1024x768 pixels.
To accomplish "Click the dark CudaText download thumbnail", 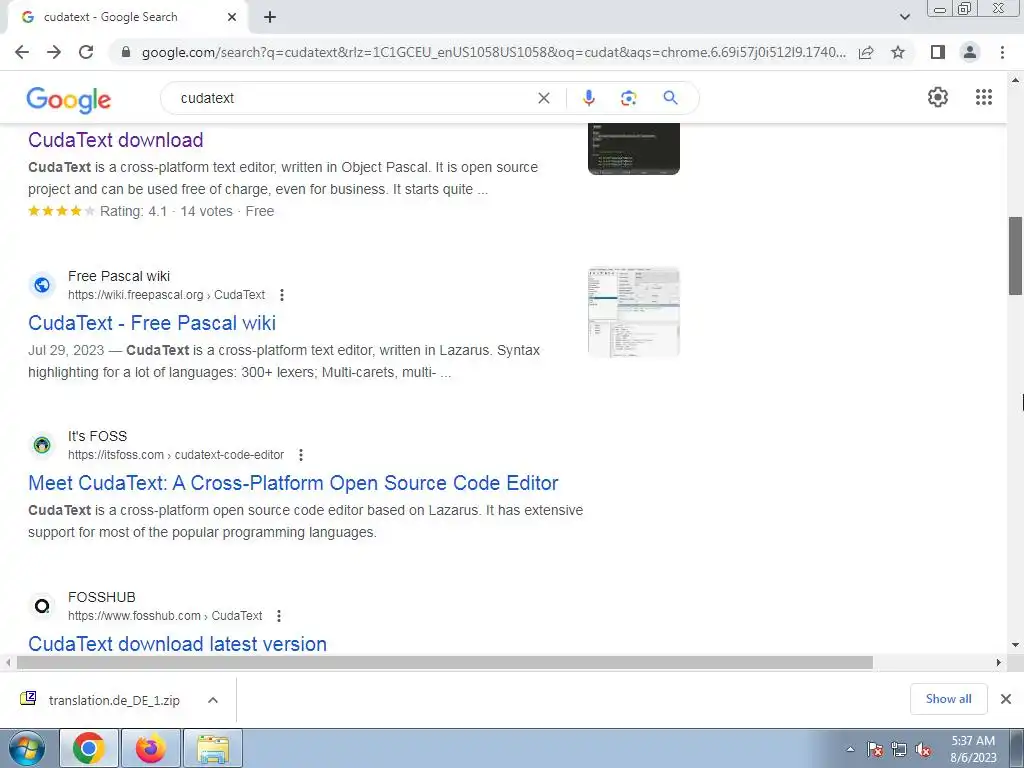I will (633, 149).
